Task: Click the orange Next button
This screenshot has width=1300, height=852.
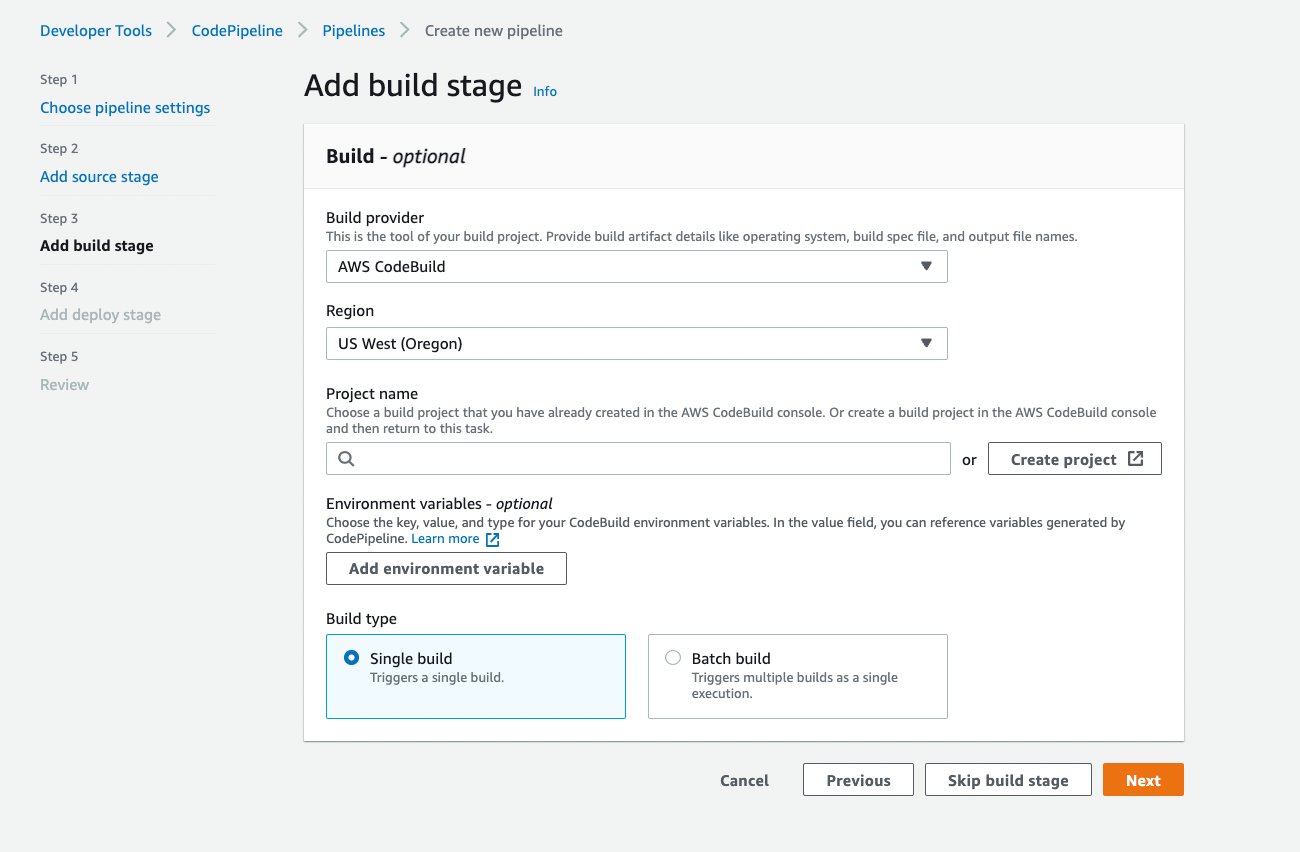Action: tap(1143, 780)
